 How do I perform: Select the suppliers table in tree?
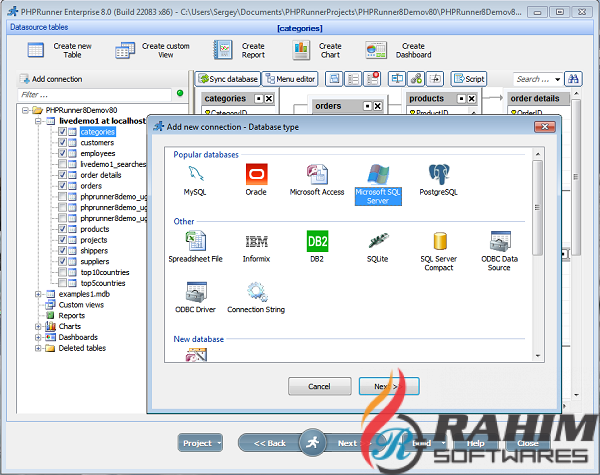pyautogui.click(x=95, y=261)
